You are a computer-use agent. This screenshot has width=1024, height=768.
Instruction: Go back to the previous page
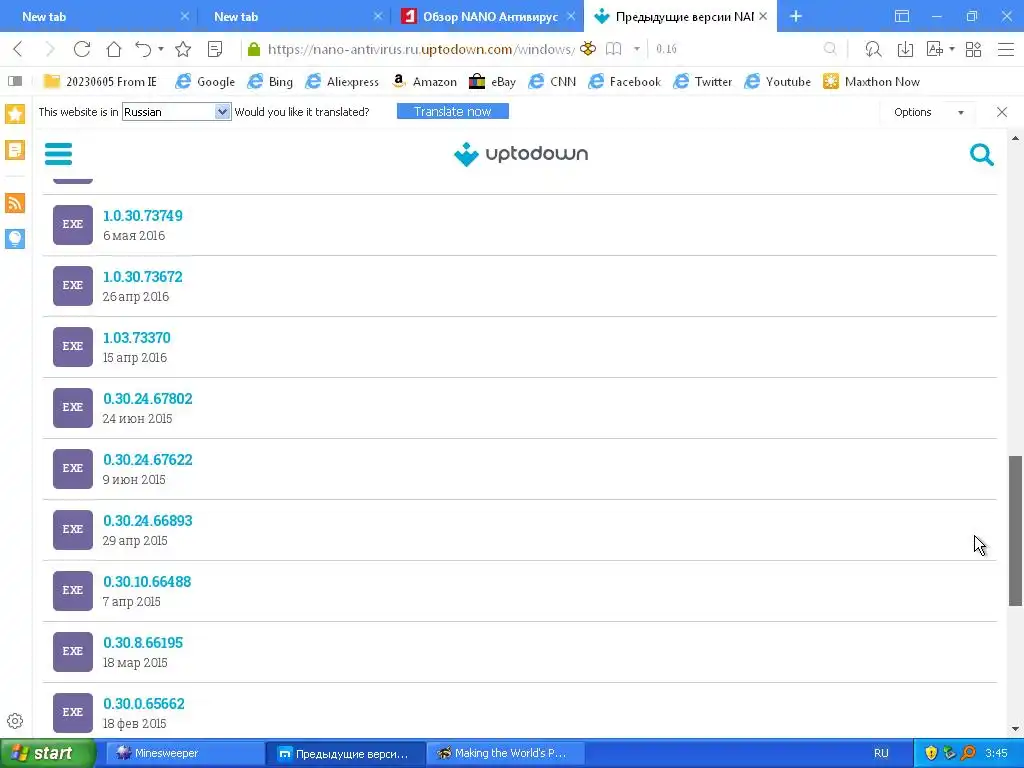[18, 49]
